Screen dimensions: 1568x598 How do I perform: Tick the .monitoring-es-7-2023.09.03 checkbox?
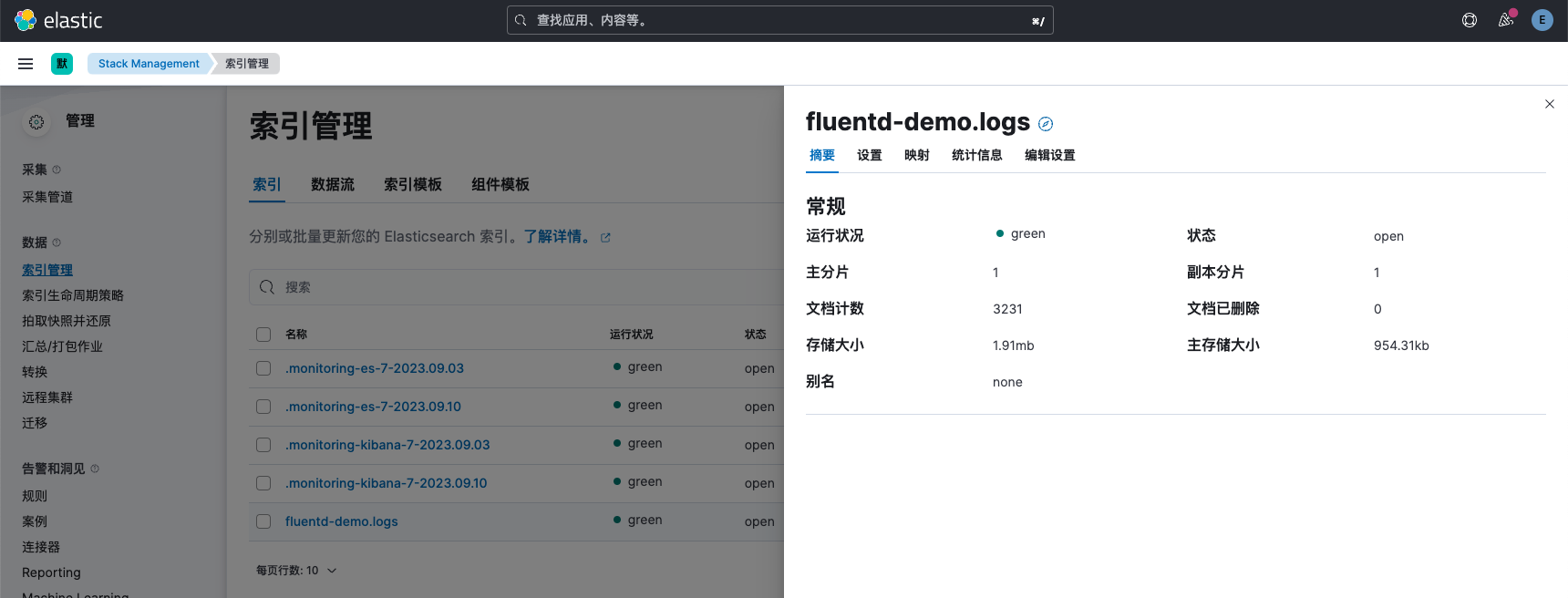point(263,368)
